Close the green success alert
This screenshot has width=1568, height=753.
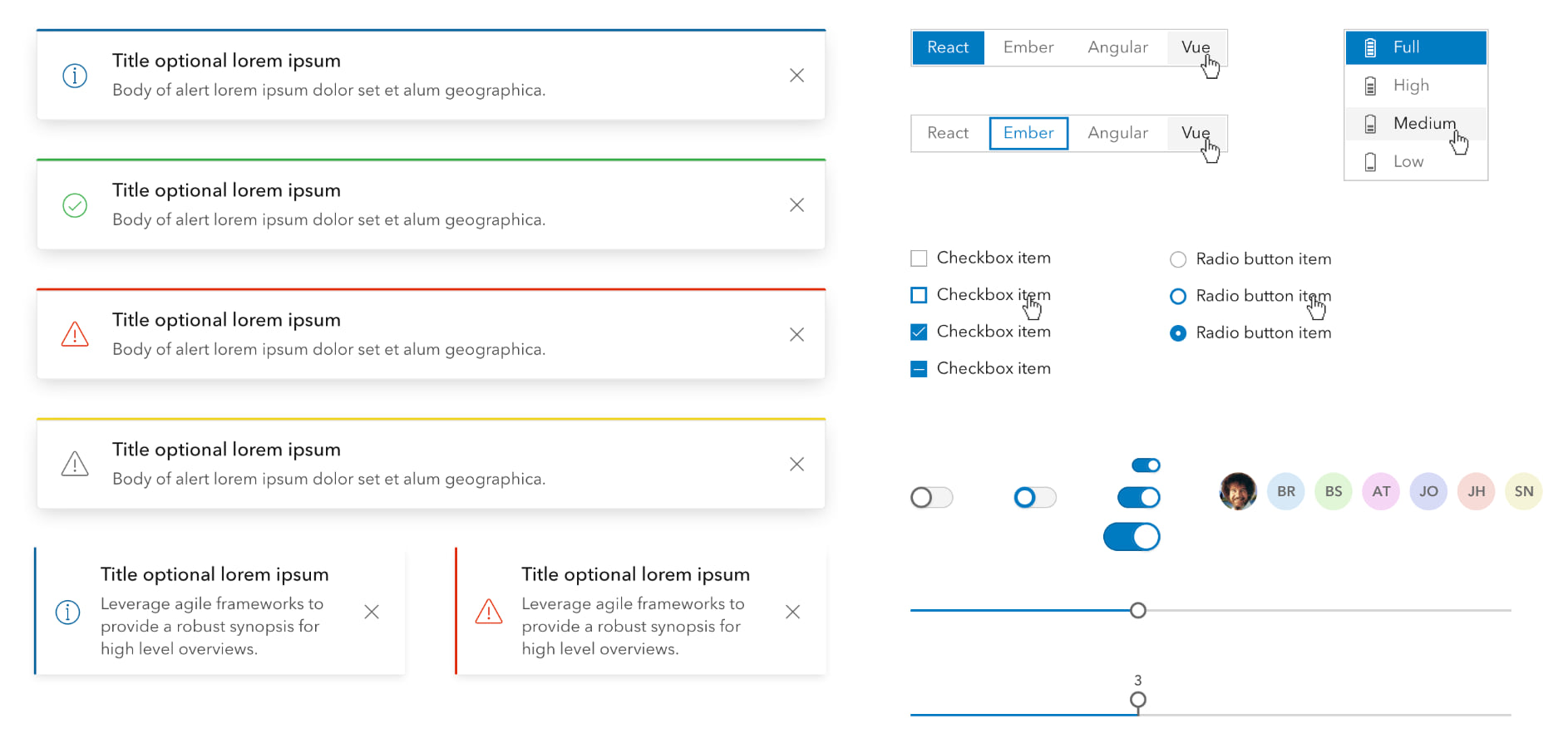(x=796, y=205)
